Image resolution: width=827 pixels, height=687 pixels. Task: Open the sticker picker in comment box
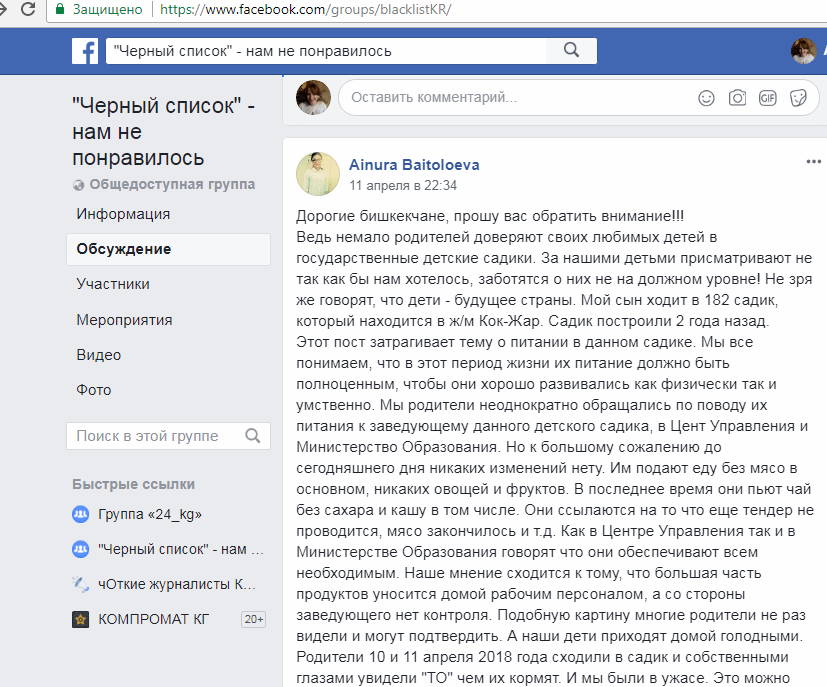(798, 98)
